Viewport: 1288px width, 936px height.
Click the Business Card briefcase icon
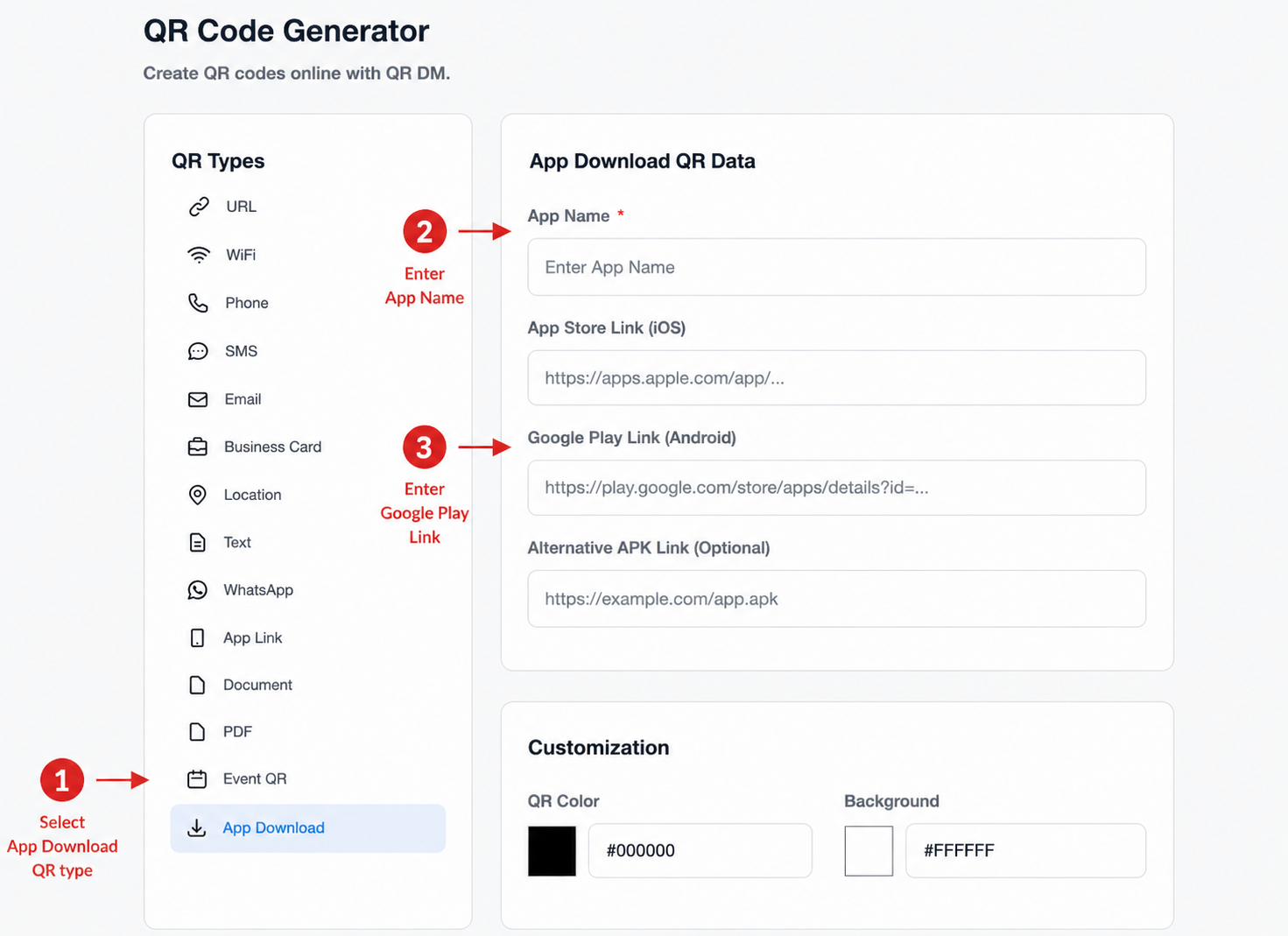198,447
